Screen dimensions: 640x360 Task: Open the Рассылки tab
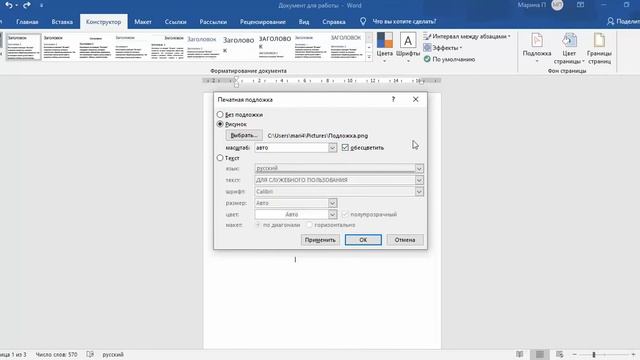[x=213, y=22]
